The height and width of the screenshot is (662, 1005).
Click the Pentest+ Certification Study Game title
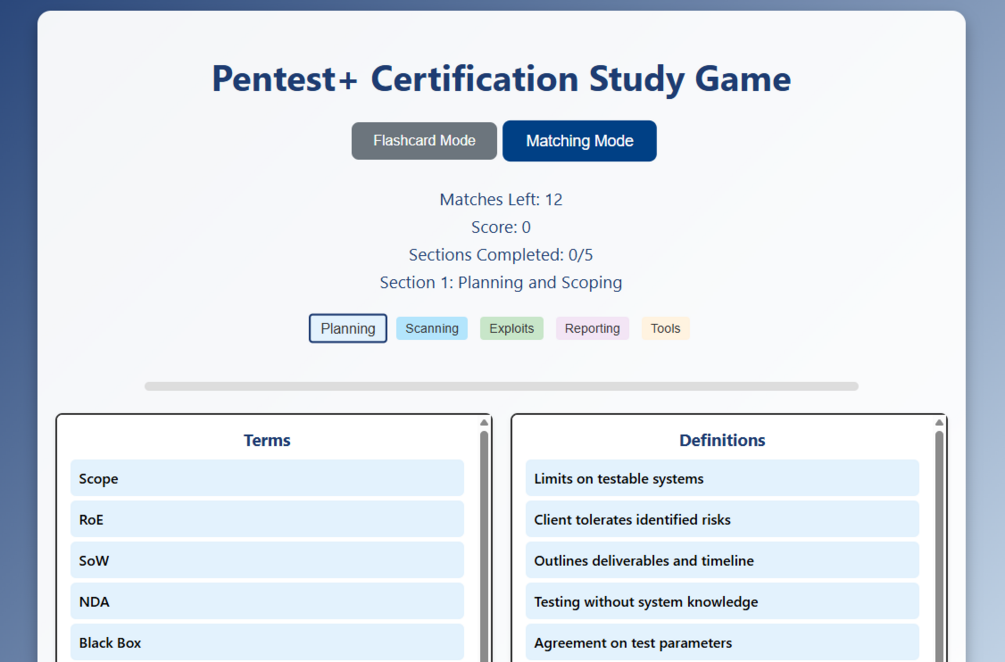click(x=501, y=79)
